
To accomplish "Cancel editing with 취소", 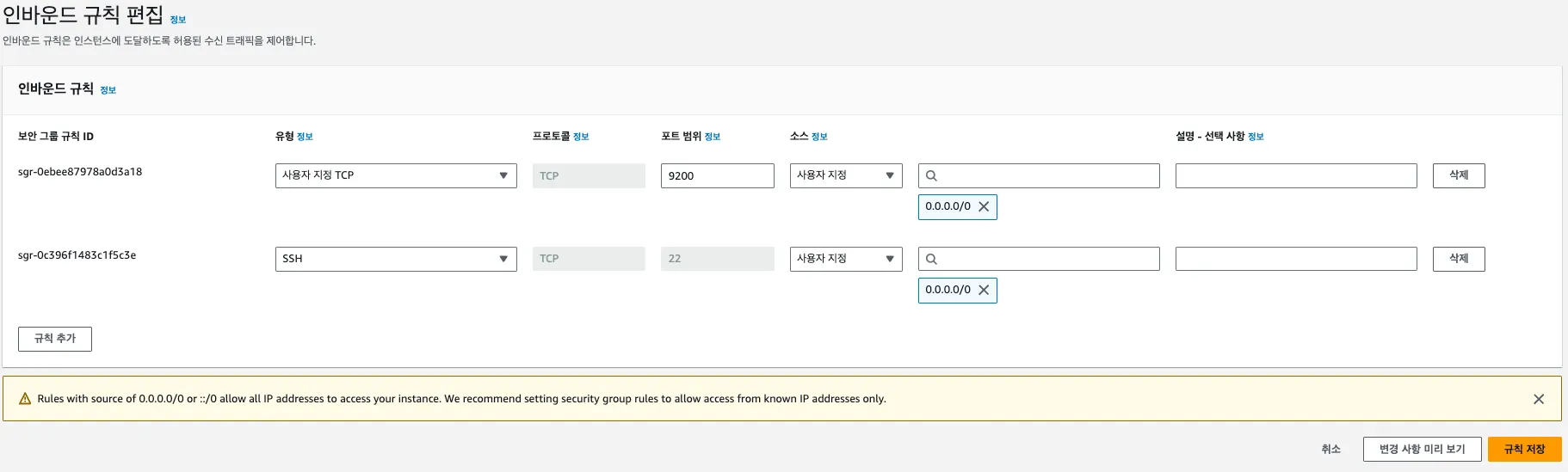I will [x=1330, y=450].
